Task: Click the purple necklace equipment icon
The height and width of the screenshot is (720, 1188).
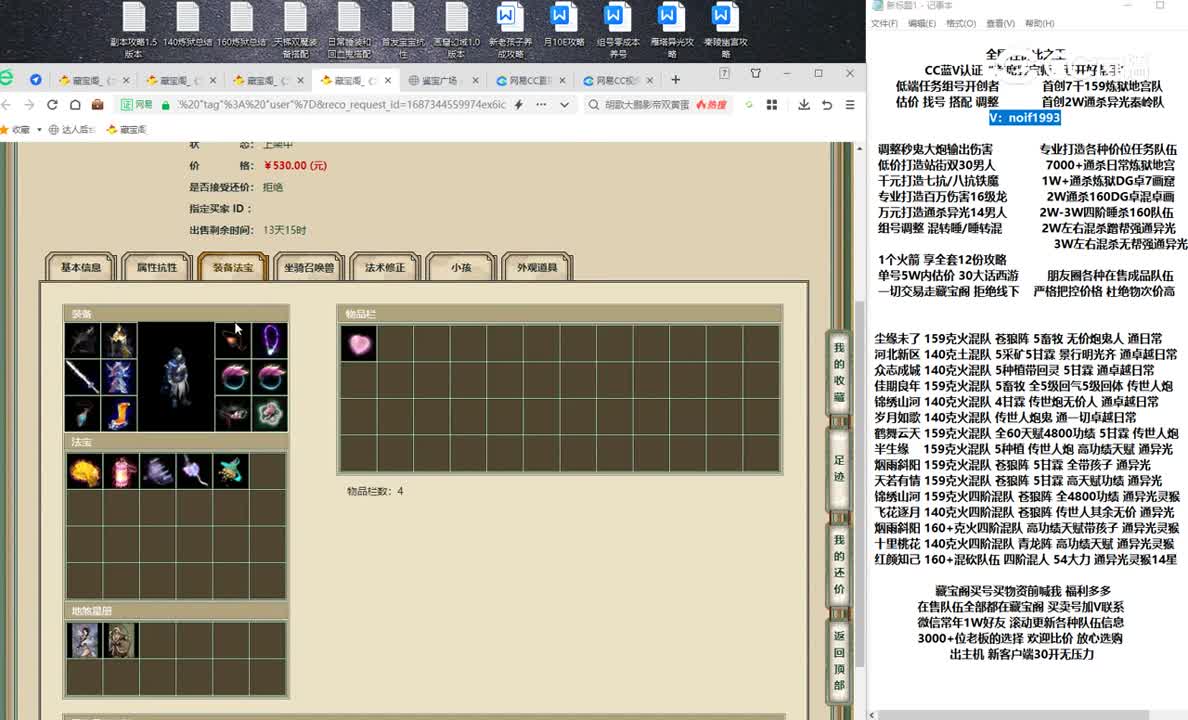Action: click(270, 340)
